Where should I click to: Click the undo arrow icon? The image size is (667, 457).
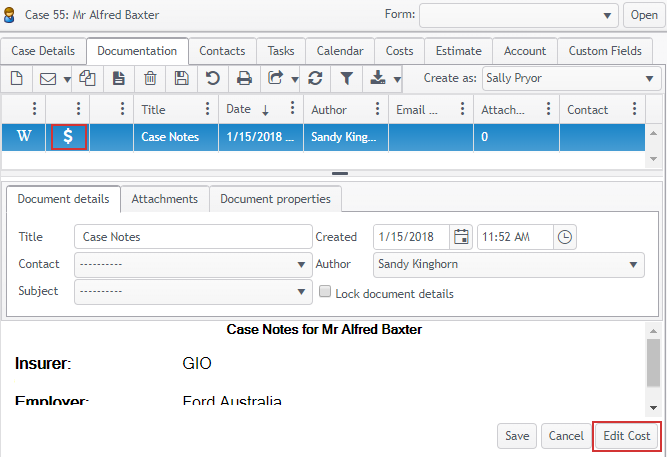click(x=212, y=78)
